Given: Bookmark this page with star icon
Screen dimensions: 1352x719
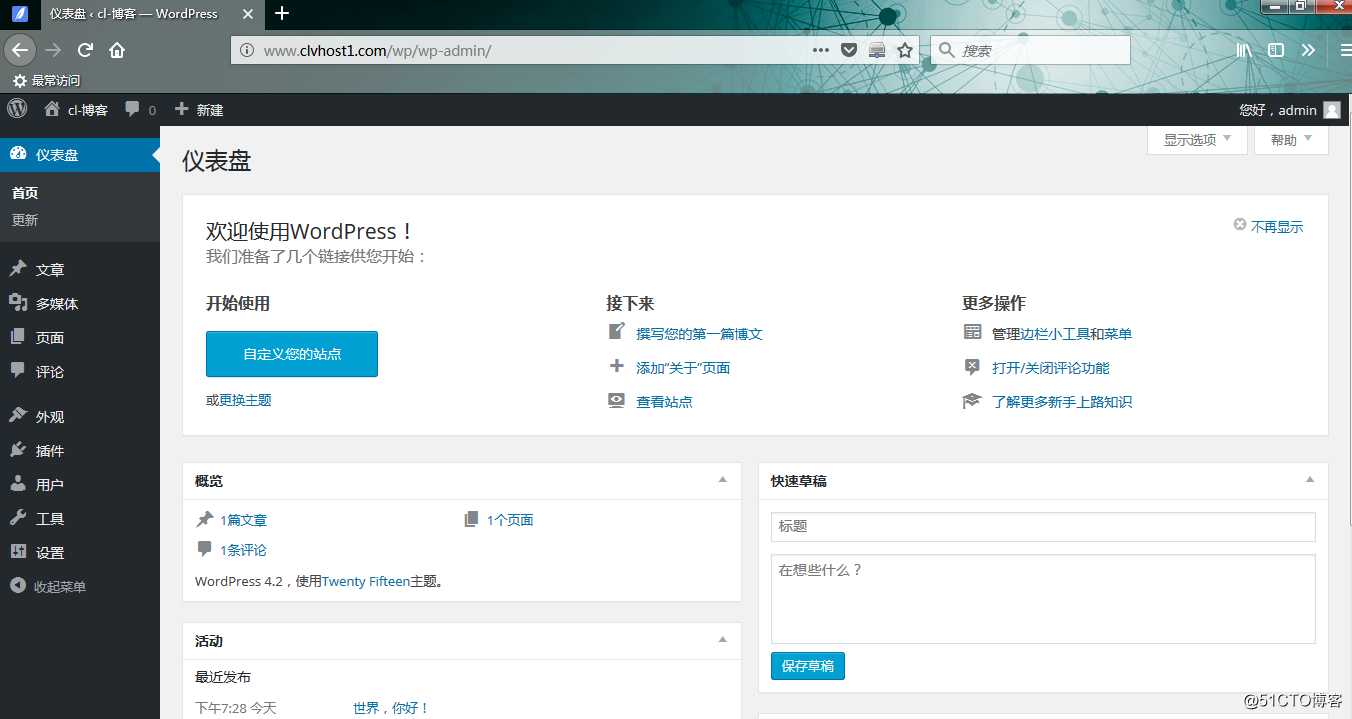Looking at the screenshot, I should [905, 50].
